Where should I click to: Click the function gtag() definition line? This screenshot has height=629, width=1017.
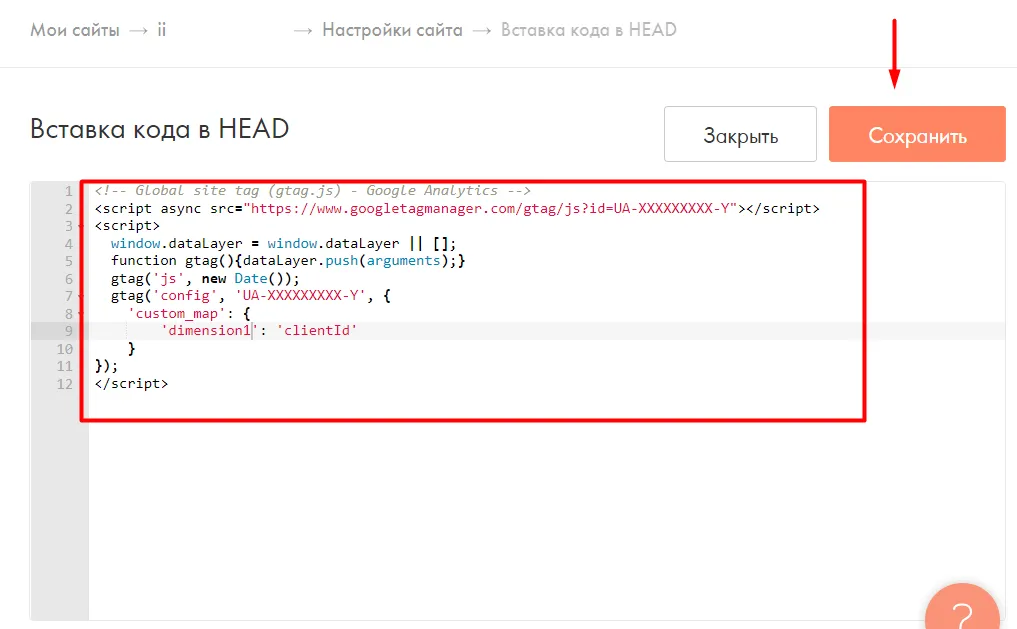288,261
